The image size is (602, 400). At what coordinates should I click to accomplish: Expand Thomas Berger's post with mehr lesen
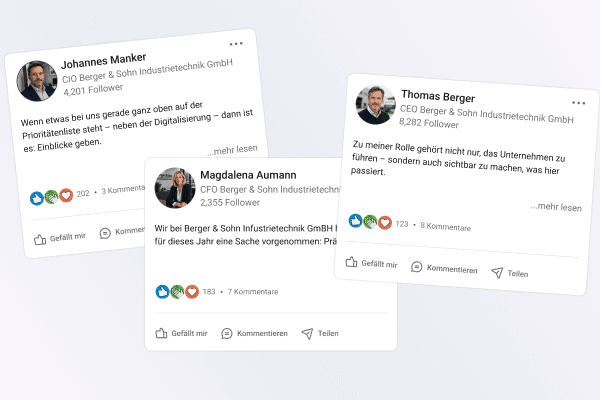click(556, 207)
